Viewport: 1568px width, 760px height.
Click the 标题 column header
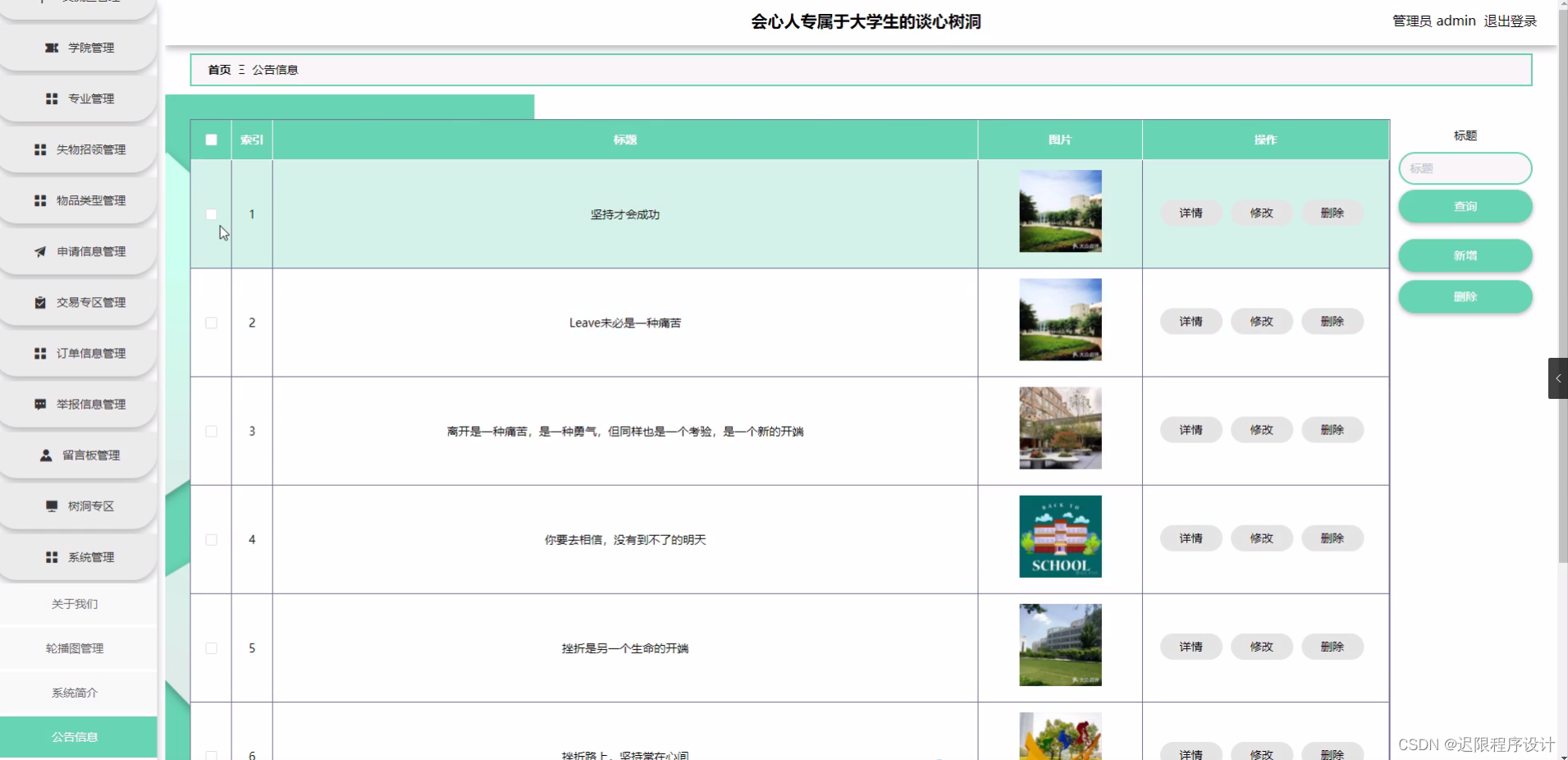[x=624, y=140]
